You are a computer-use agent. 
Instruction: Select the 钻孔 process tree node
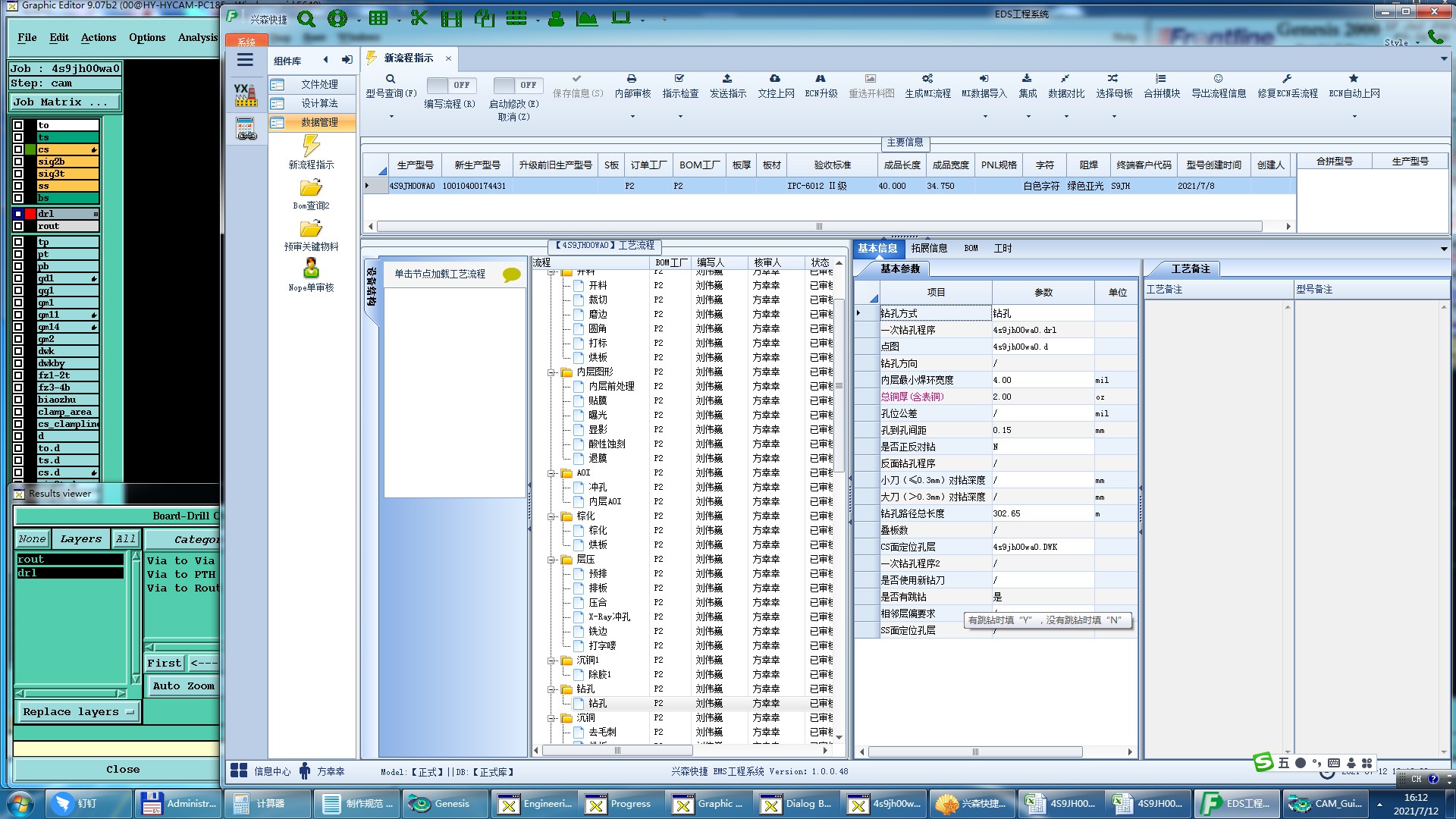598,704
